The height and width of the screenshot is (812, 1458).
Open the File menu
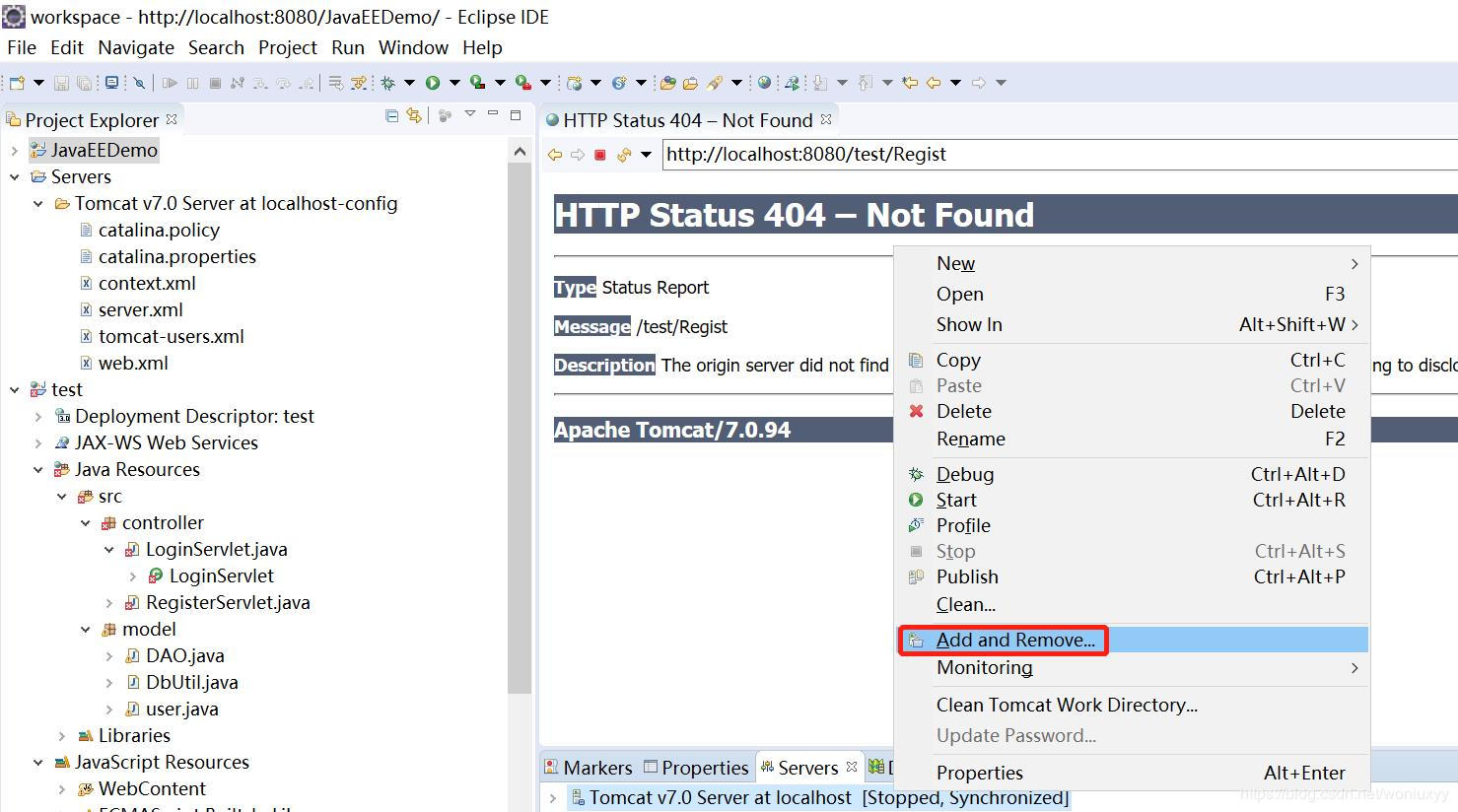(x=22, y=47)
